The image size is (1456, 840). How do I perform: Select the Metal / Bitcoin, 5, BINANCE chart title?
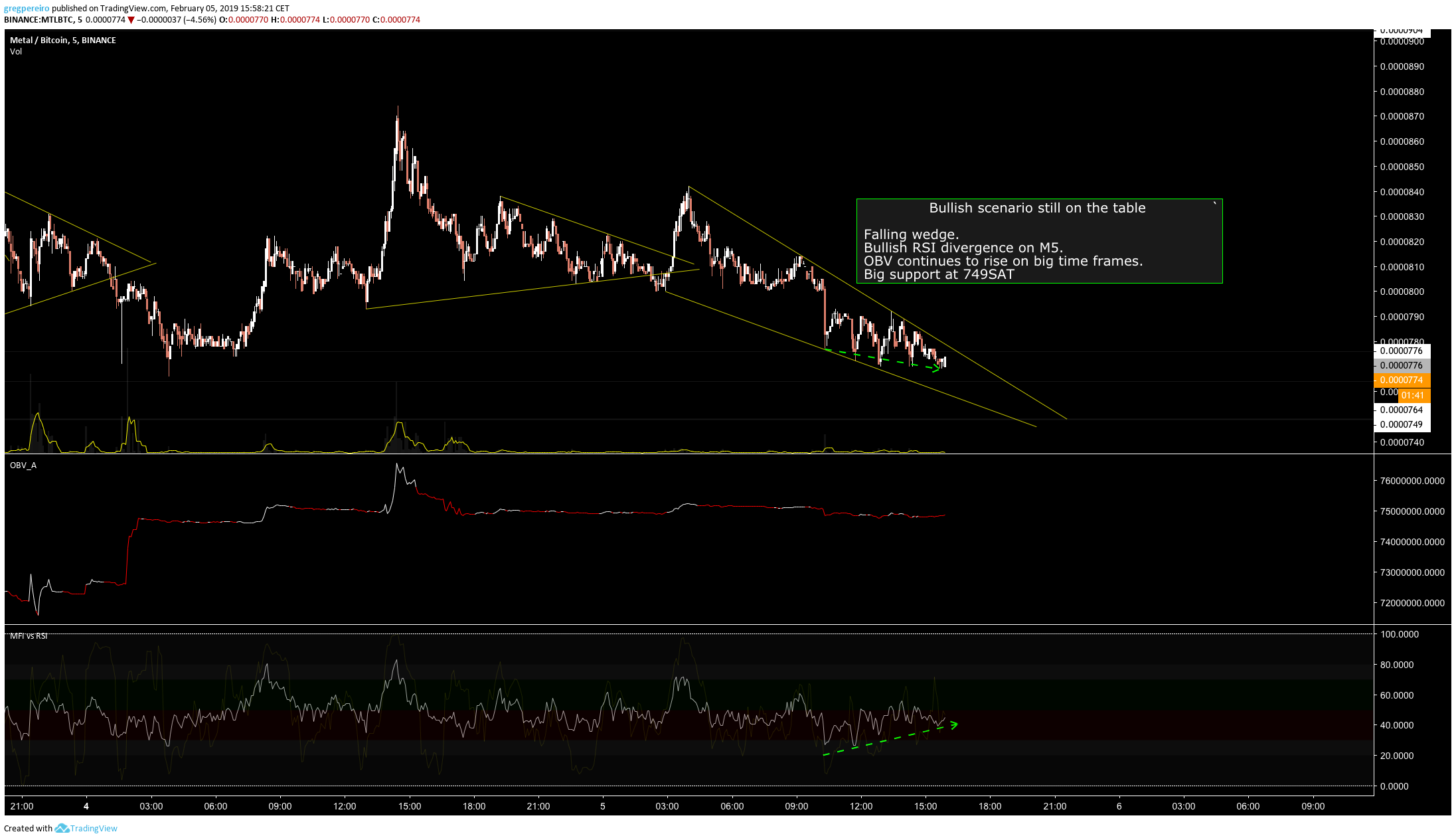(63, 41)
